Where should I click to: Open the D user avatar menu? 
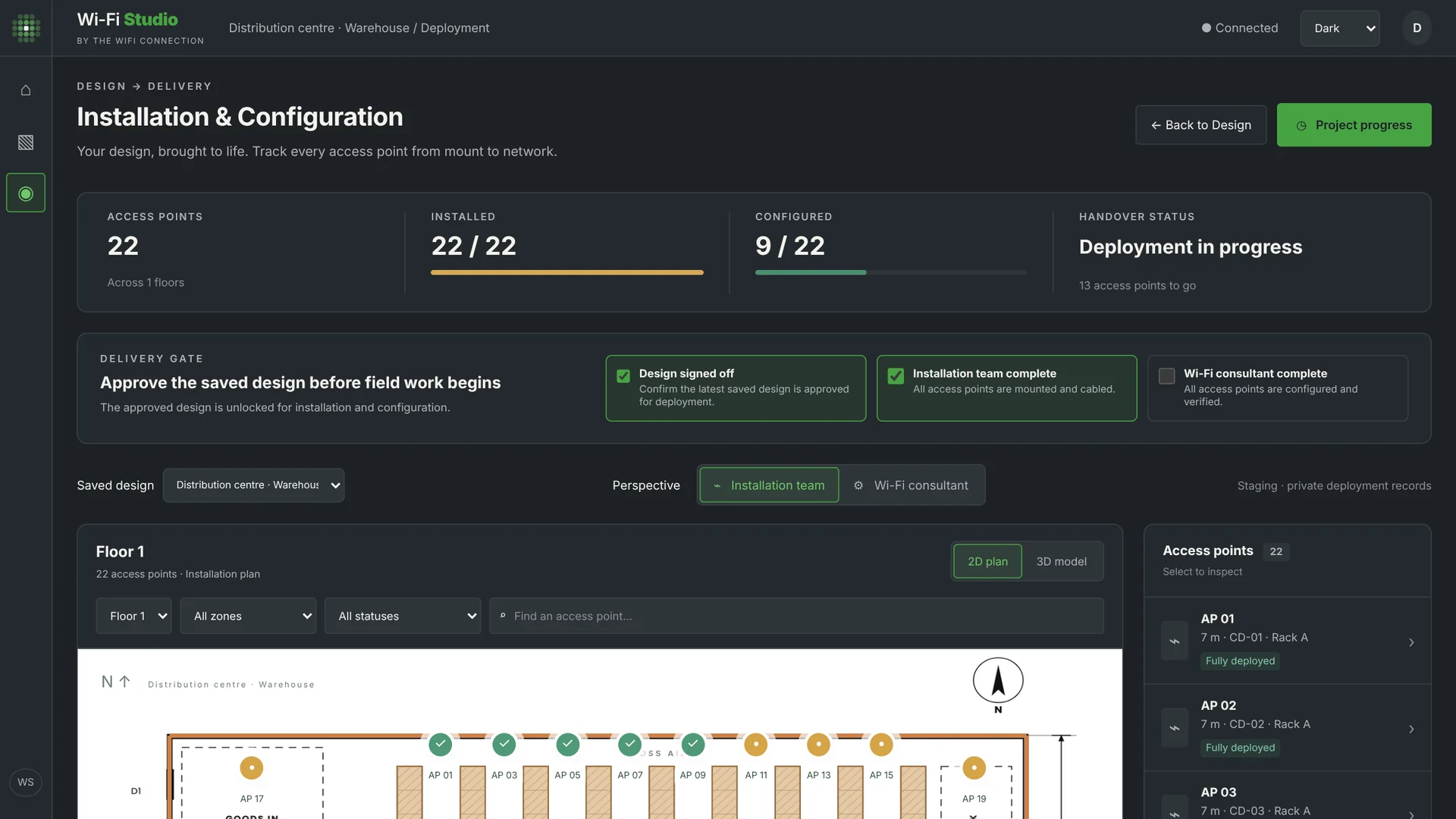click(x=1417, y=28)
